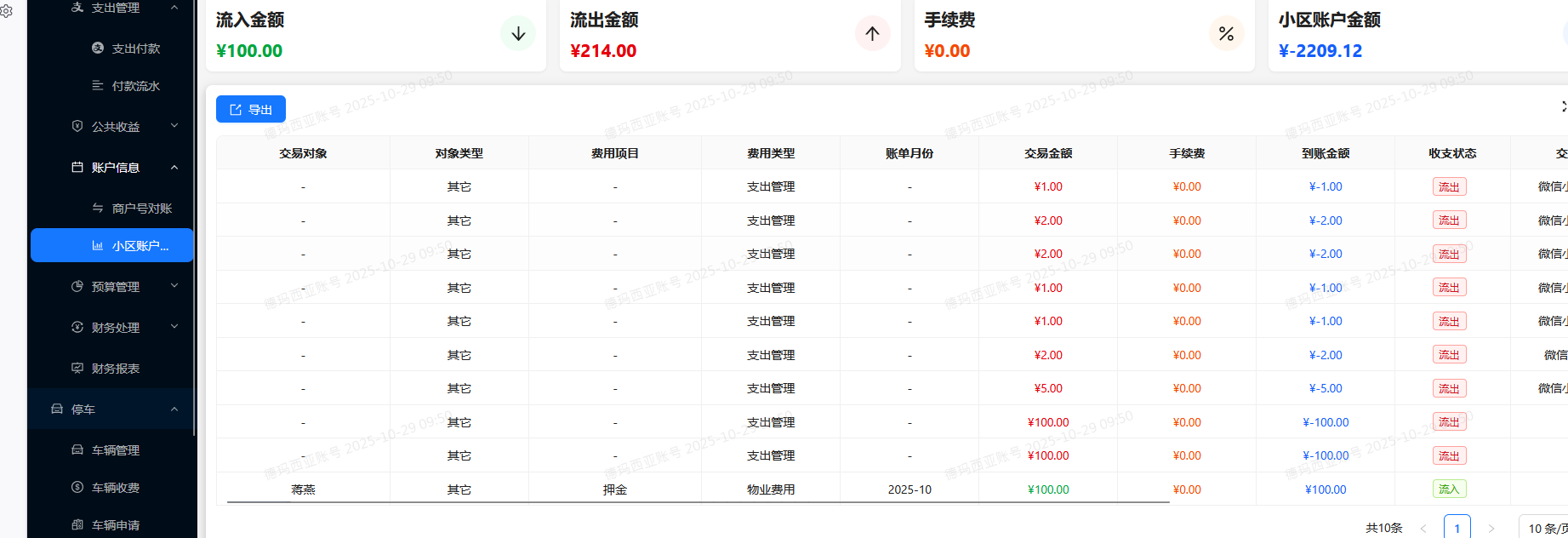Viewport: 1568px width, 538px height.
Task: Click the up arrow icon on 流出金额 card
Action: coord(872,34)
